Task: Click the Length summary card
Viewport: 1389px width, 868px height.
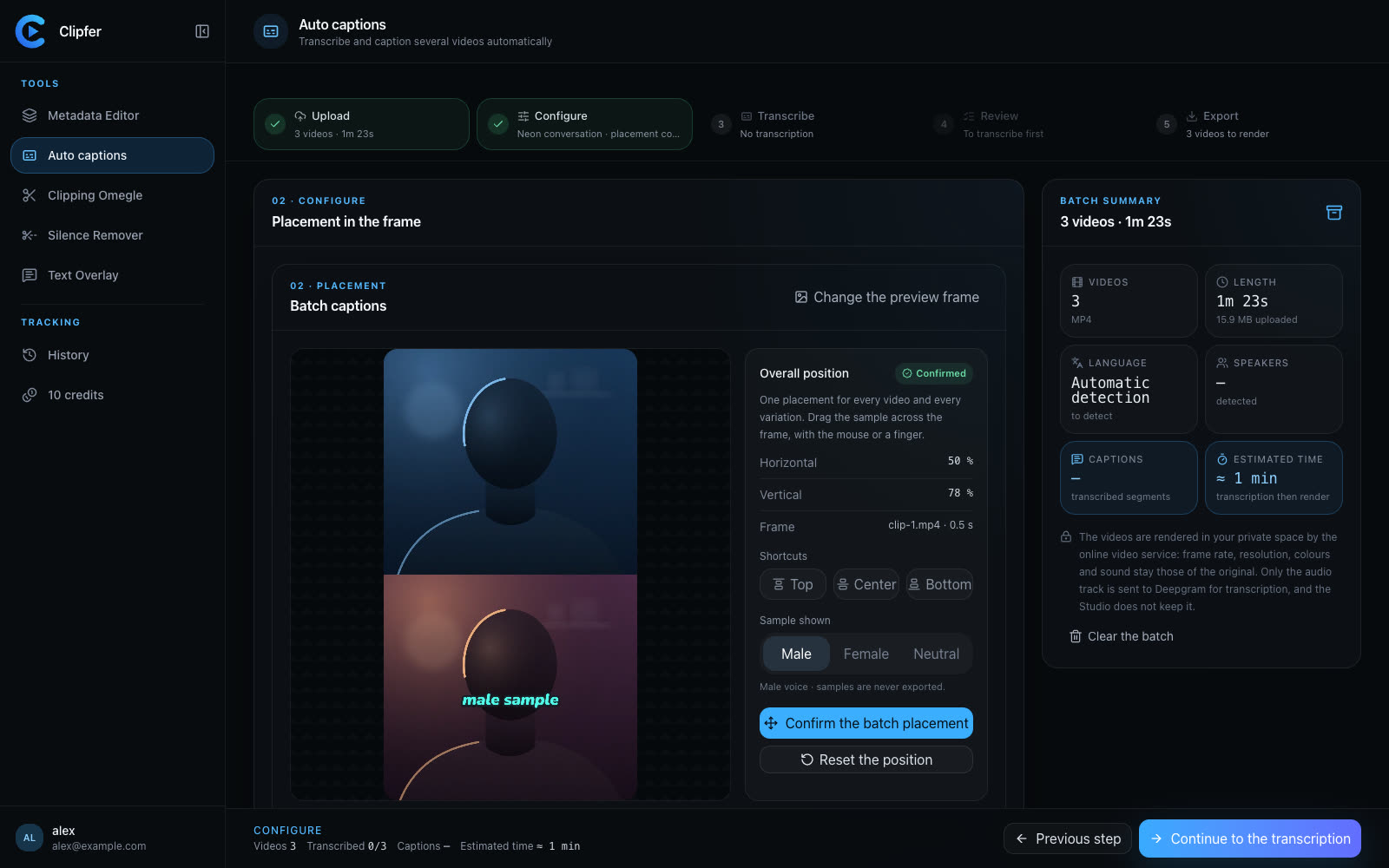Action: pyautogui.click(x=1274, y=300)
